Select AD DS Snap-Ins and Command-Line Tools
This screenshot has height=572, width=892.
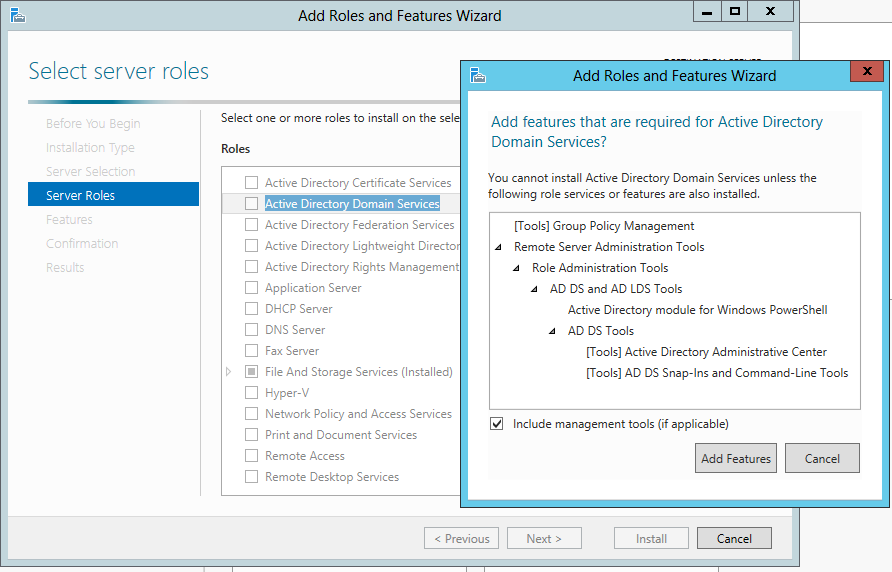click(x=717, y=373)
